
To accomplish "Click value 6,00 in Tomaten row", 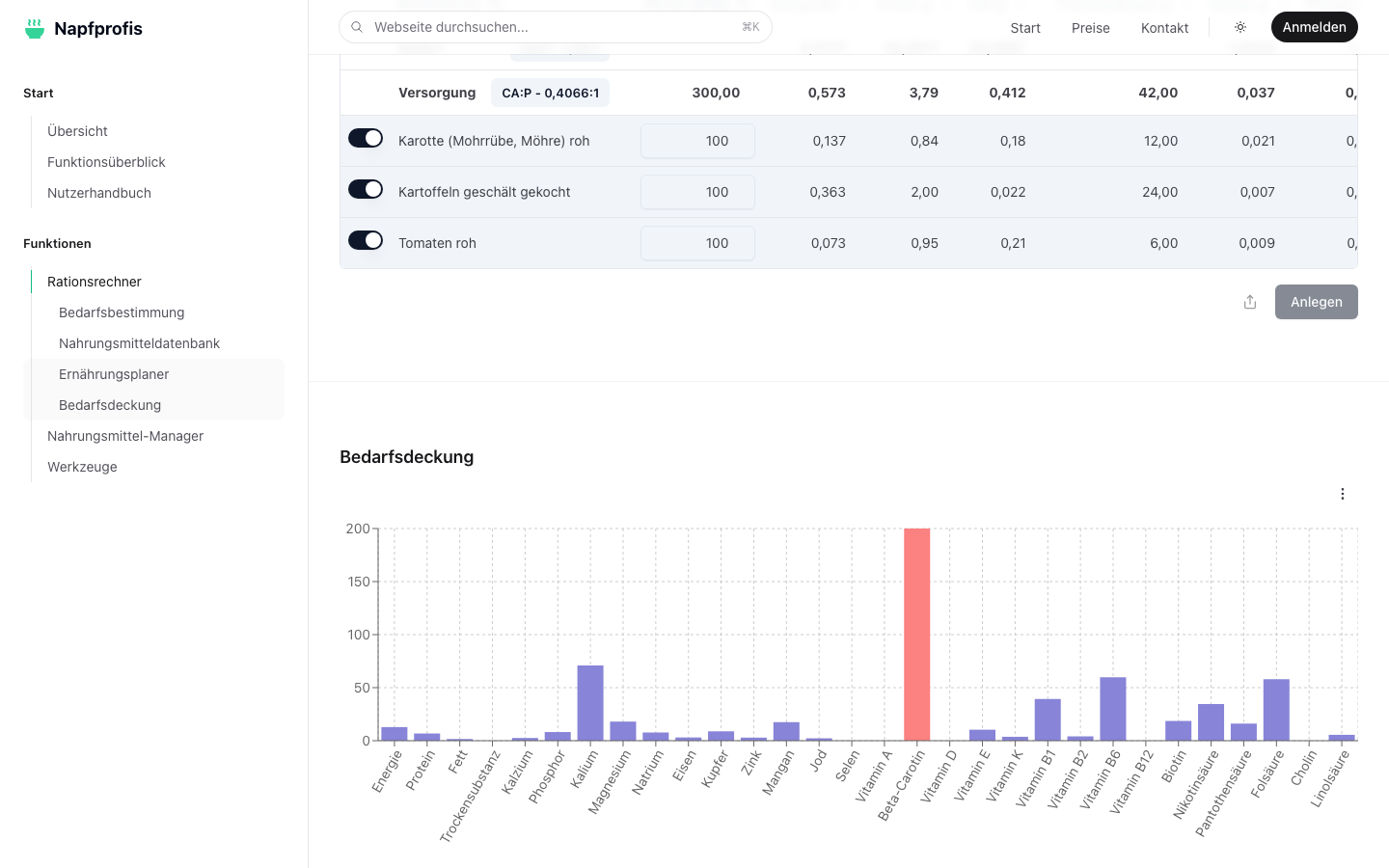I will pos(1163,243).
